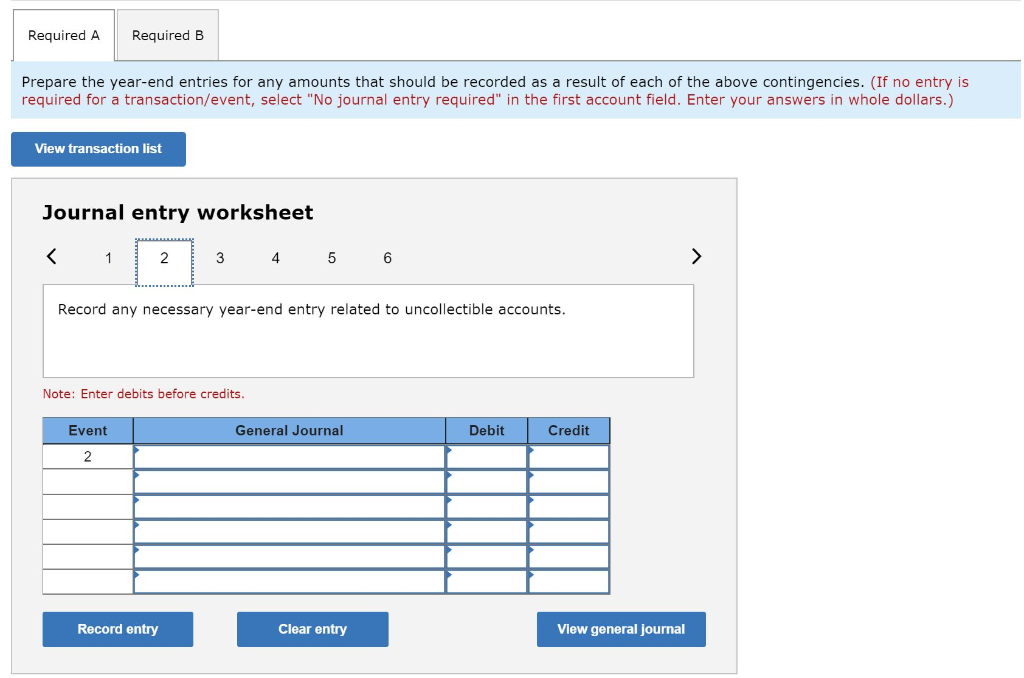Click Credit field in second row
1024x678 pixels.
(569, 481)
